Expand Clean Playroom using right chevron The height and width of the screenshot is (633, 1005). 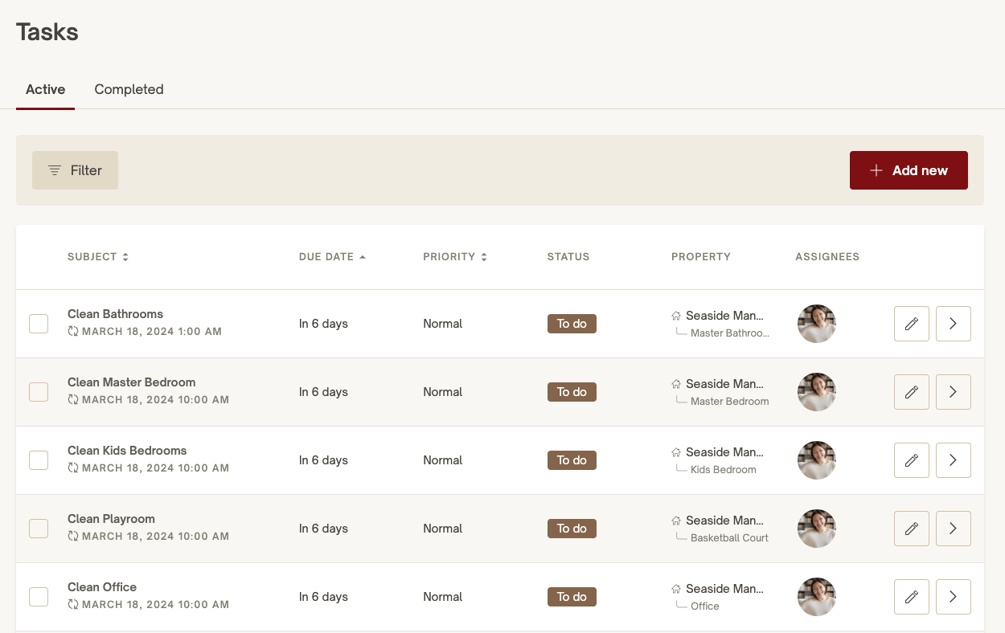click(x=953, y=529)
